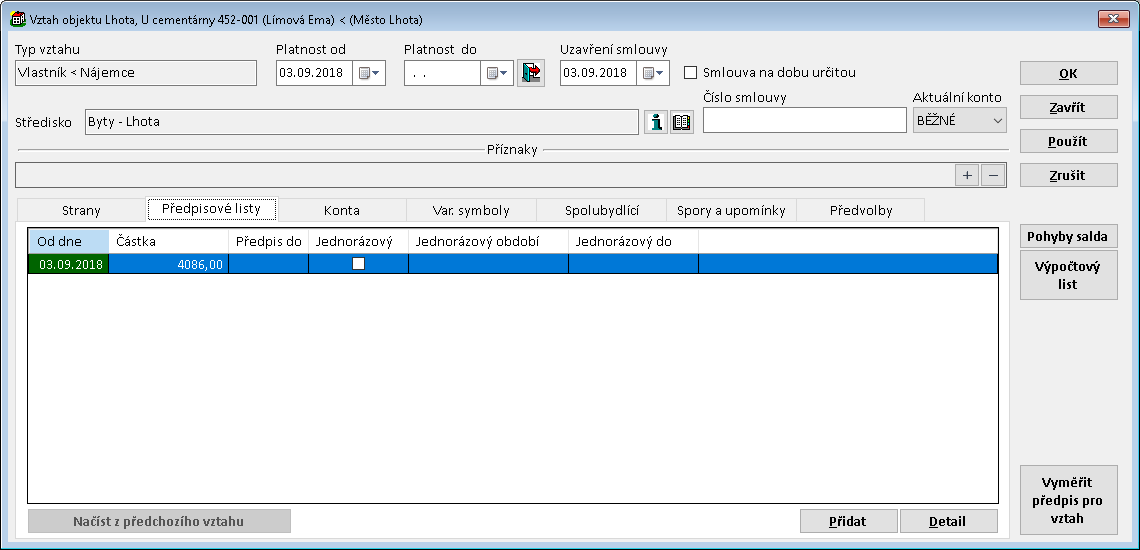Click the Číslo smlouvy input field
The height and width of the screenshot is (550, 1140).
pyautogui.click(x=804, y=121)
